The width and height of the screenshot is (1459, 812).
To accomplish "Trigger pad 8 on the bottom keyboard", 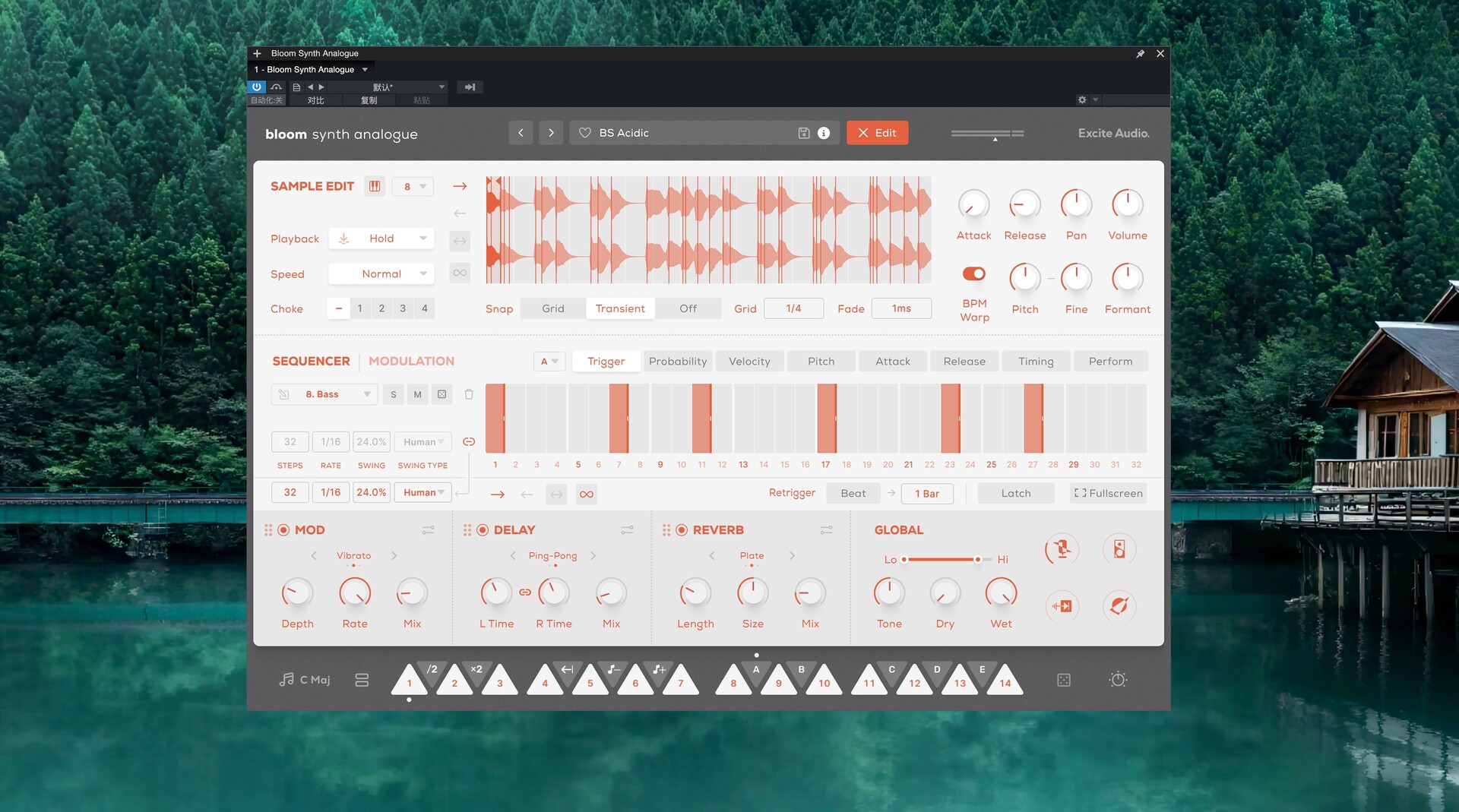I will coord(733,681).
